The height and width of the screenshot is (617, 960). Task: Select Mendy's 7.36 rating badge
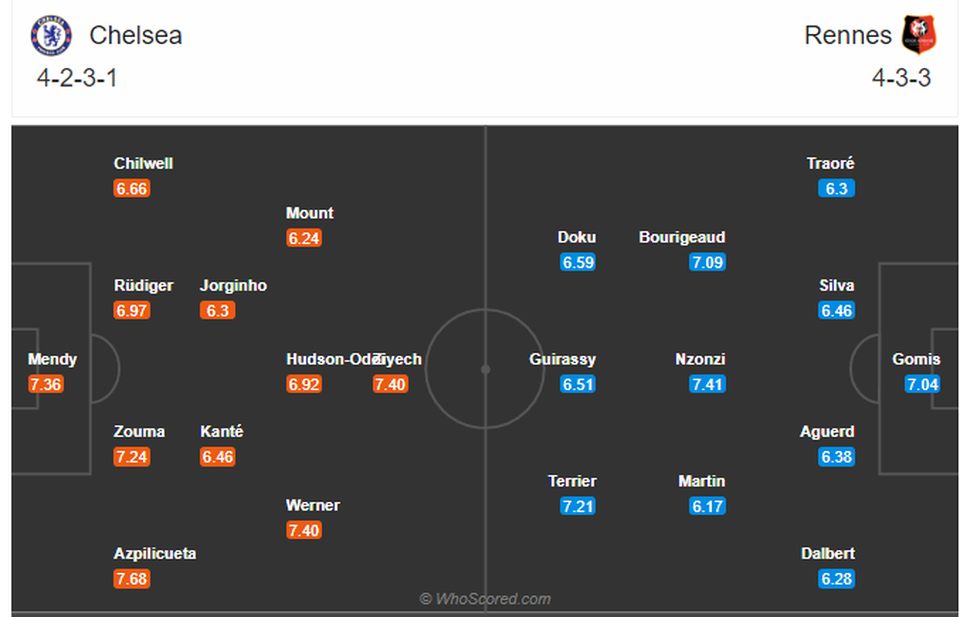[x=46, y=384]
